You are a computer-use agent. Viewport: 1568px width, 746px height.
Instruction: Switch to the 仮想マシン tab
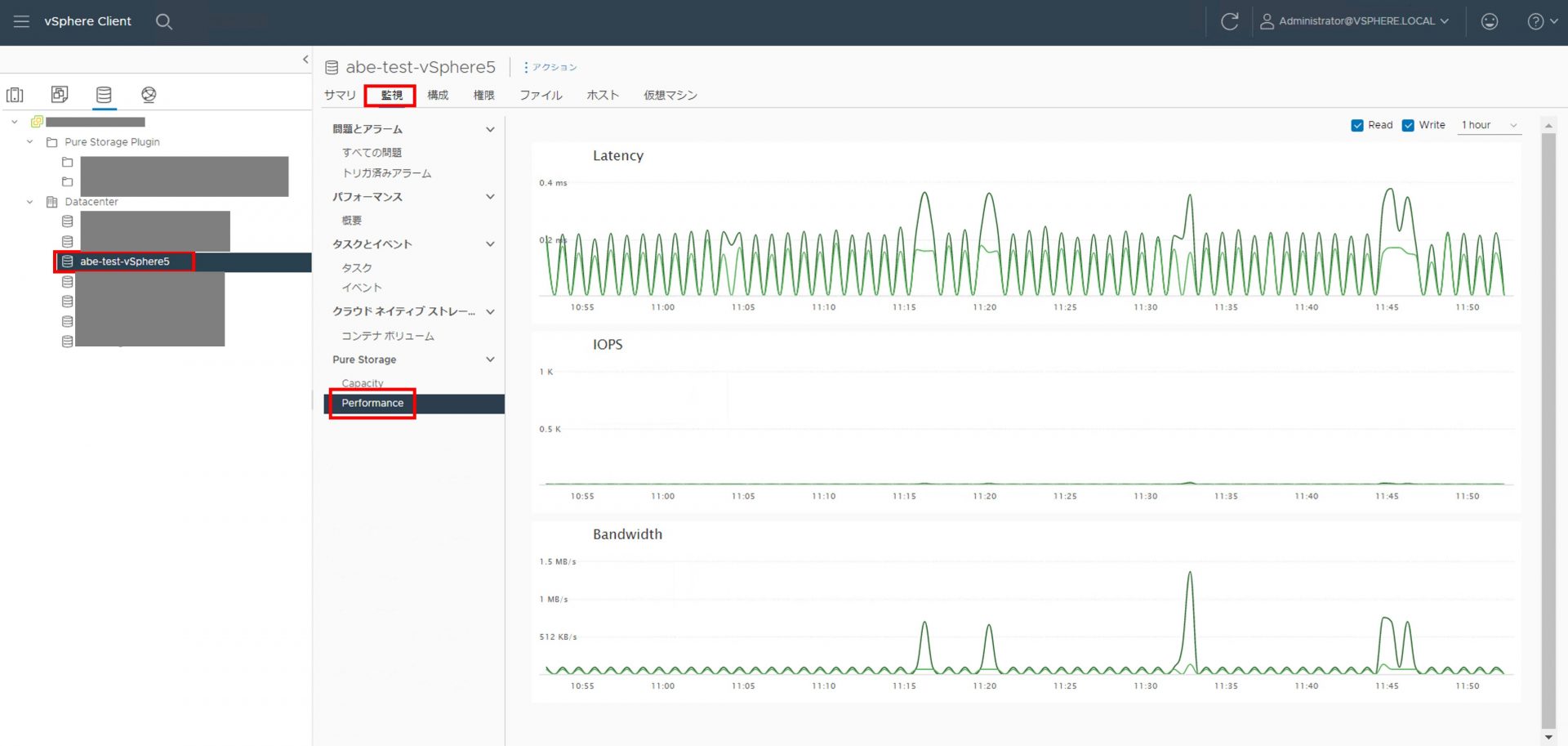tap(670, 96)
